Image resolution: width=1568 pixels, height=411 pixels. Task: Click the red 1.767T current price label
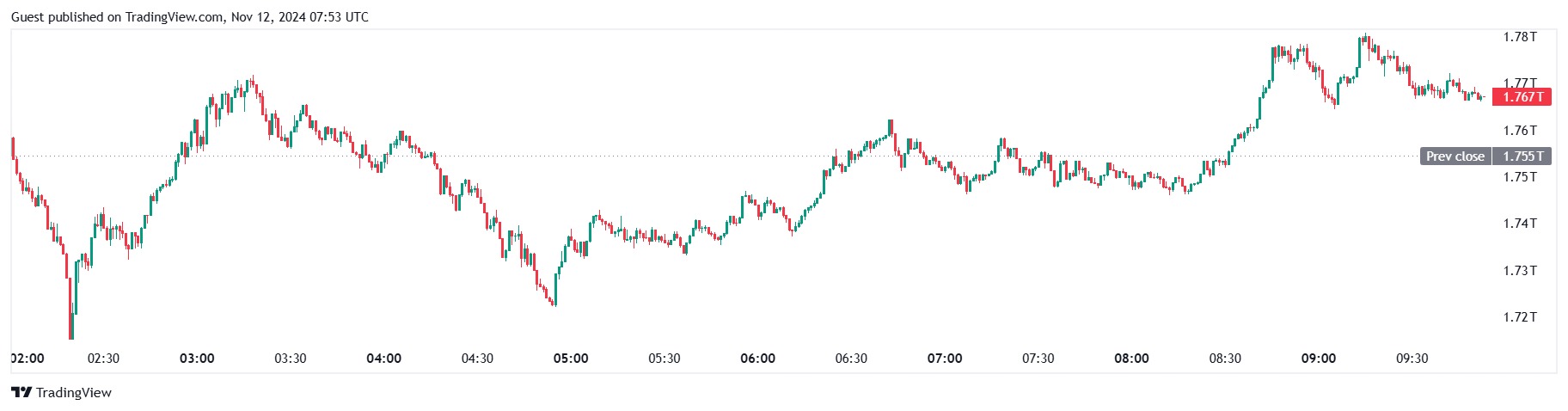(1522, 97)
